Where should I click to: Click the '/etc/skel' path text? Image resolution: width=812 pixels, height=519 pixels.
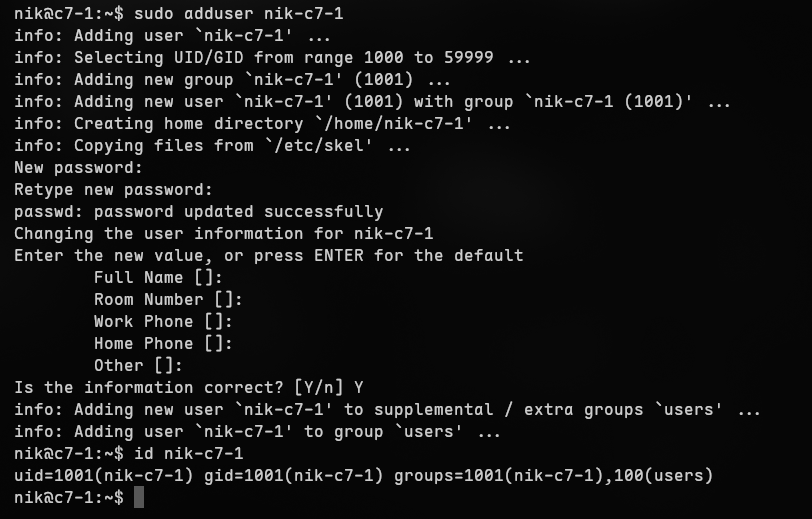333,146
